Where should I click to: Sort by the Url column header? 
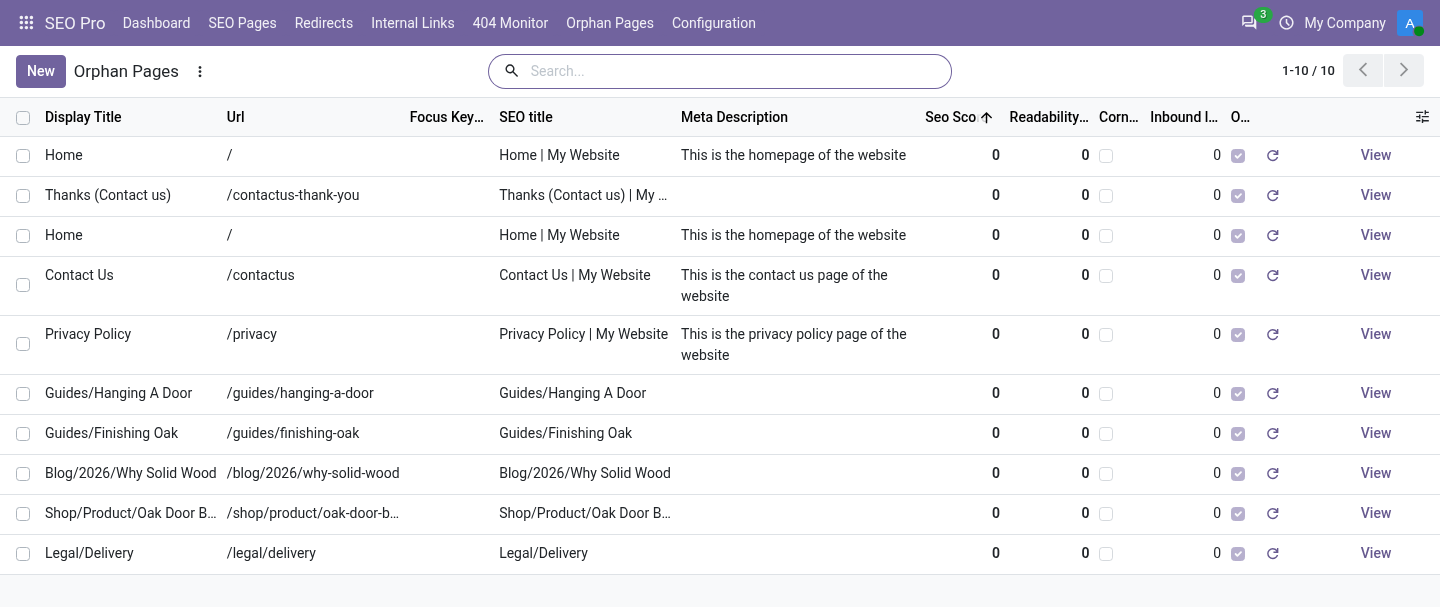pos(236,117)
